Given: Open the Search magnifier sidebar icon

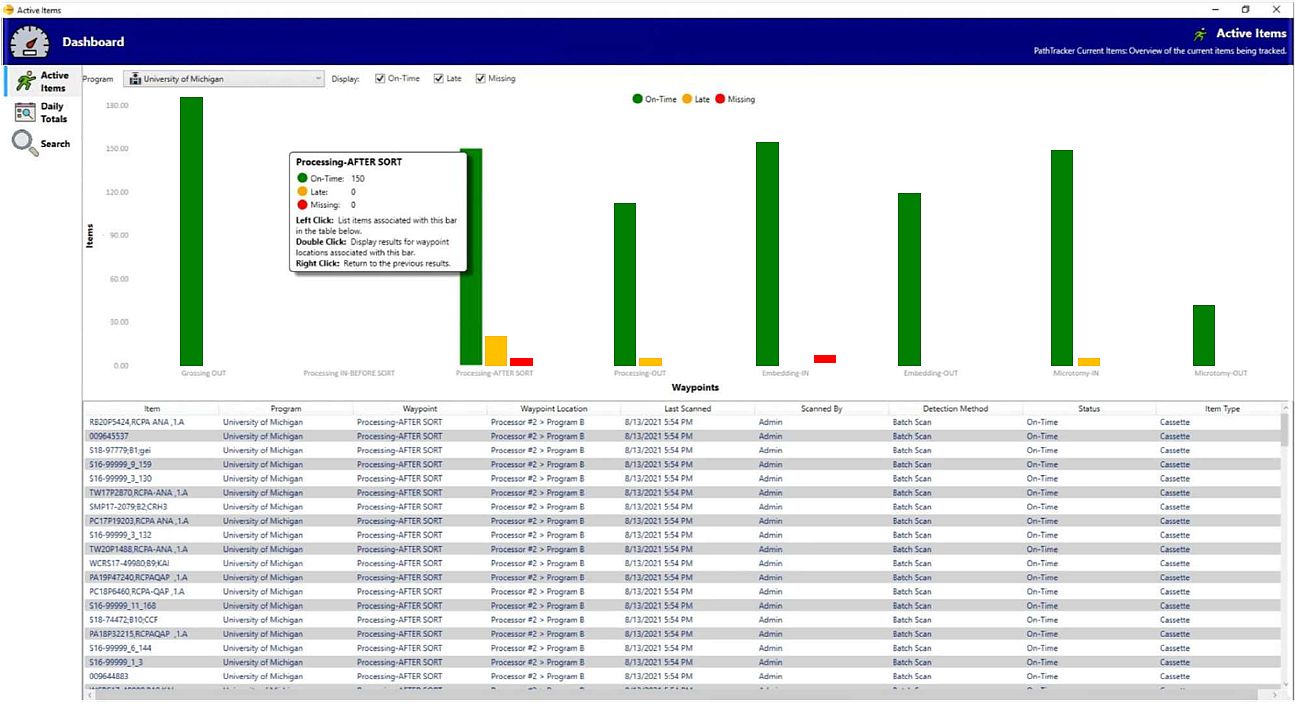Looking at the screenshot, I should (25, 143).
